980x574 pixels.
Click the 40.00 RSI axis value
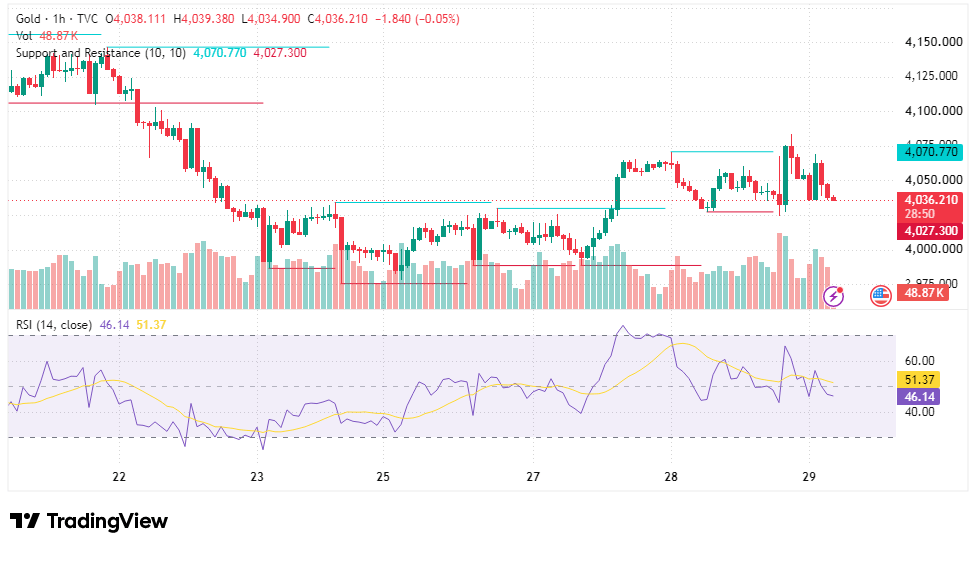coord(919,411)
